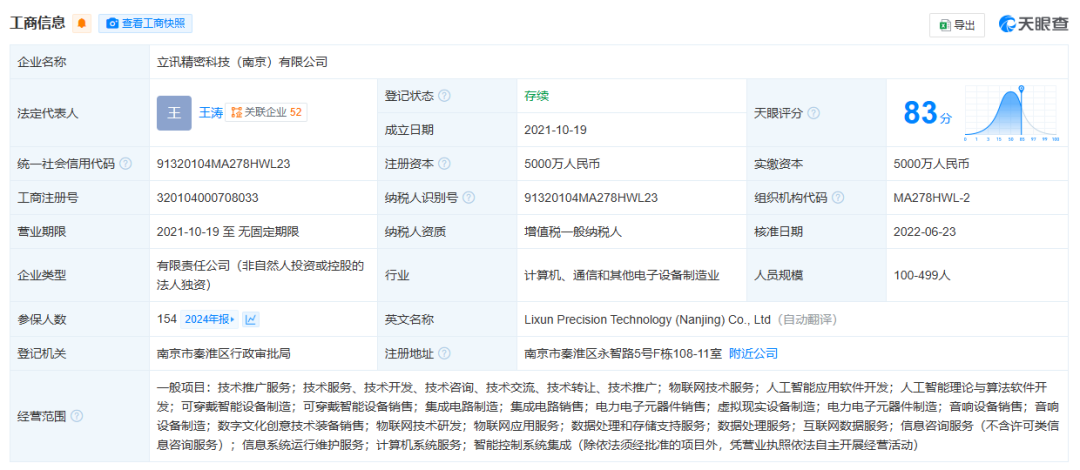The image size is (1080, 470).
Task: Click 存续 registration status value
Action: click(x=537, y=96)
